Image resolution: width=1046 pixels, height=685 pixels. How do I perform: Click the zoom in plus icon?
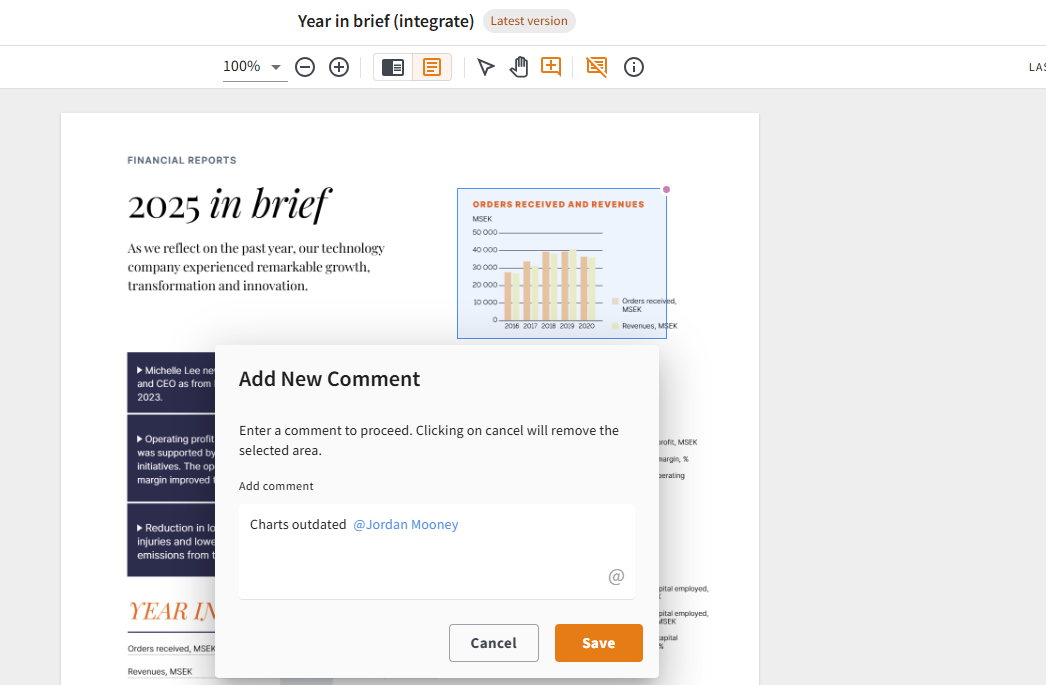(x=339, y=67)
